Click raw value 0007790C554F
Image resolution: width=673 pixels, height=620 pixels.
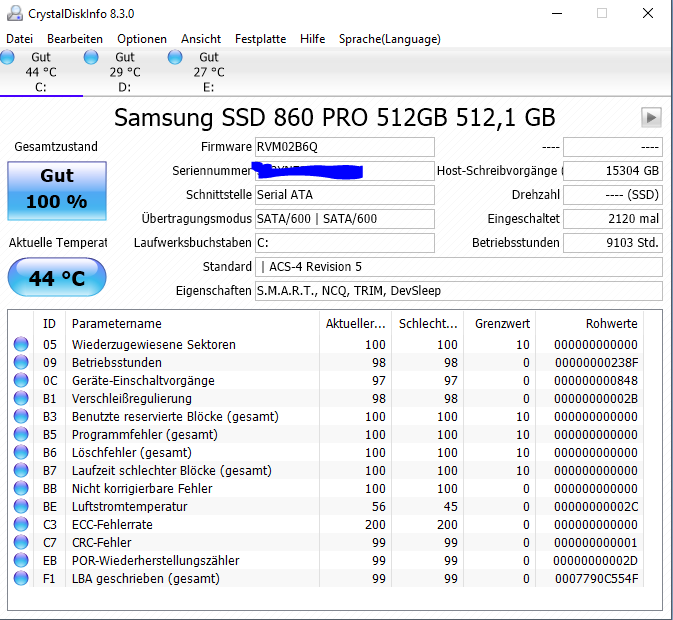pyautogui.click(x=596, y=579)
